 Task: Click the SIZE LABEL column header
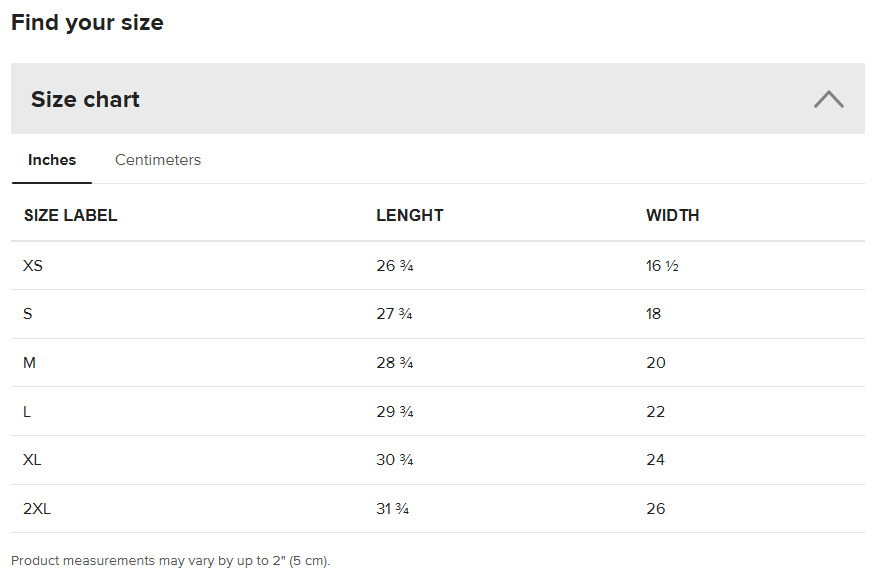point(70,215)
